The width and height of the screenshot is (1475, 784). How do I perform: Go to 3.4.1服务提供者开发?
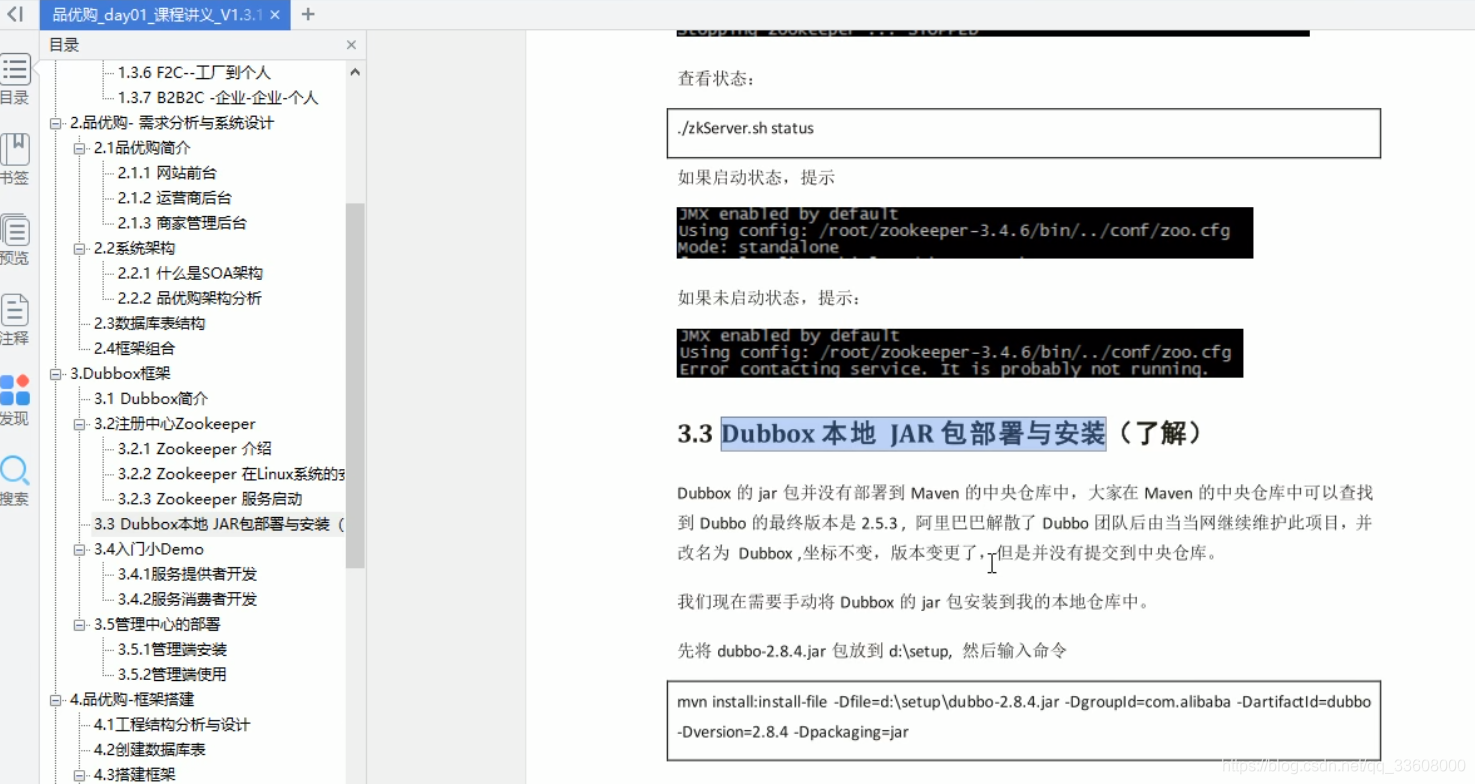(187, 574)
